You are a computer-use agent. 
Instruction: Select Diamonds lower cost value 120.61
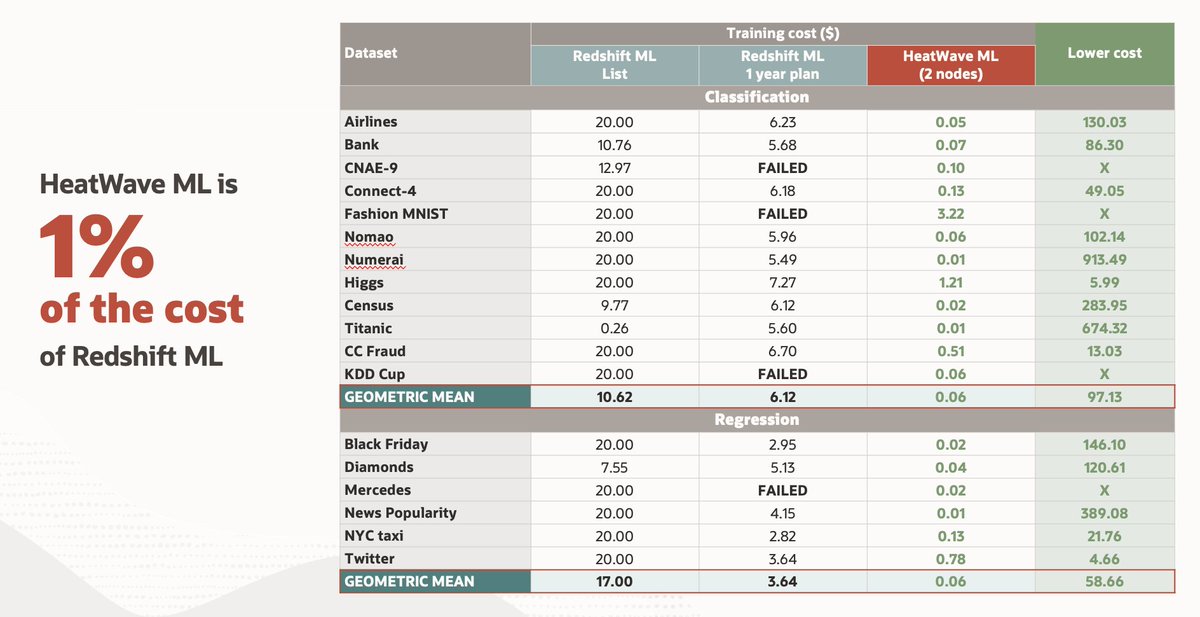point(1104,467)
